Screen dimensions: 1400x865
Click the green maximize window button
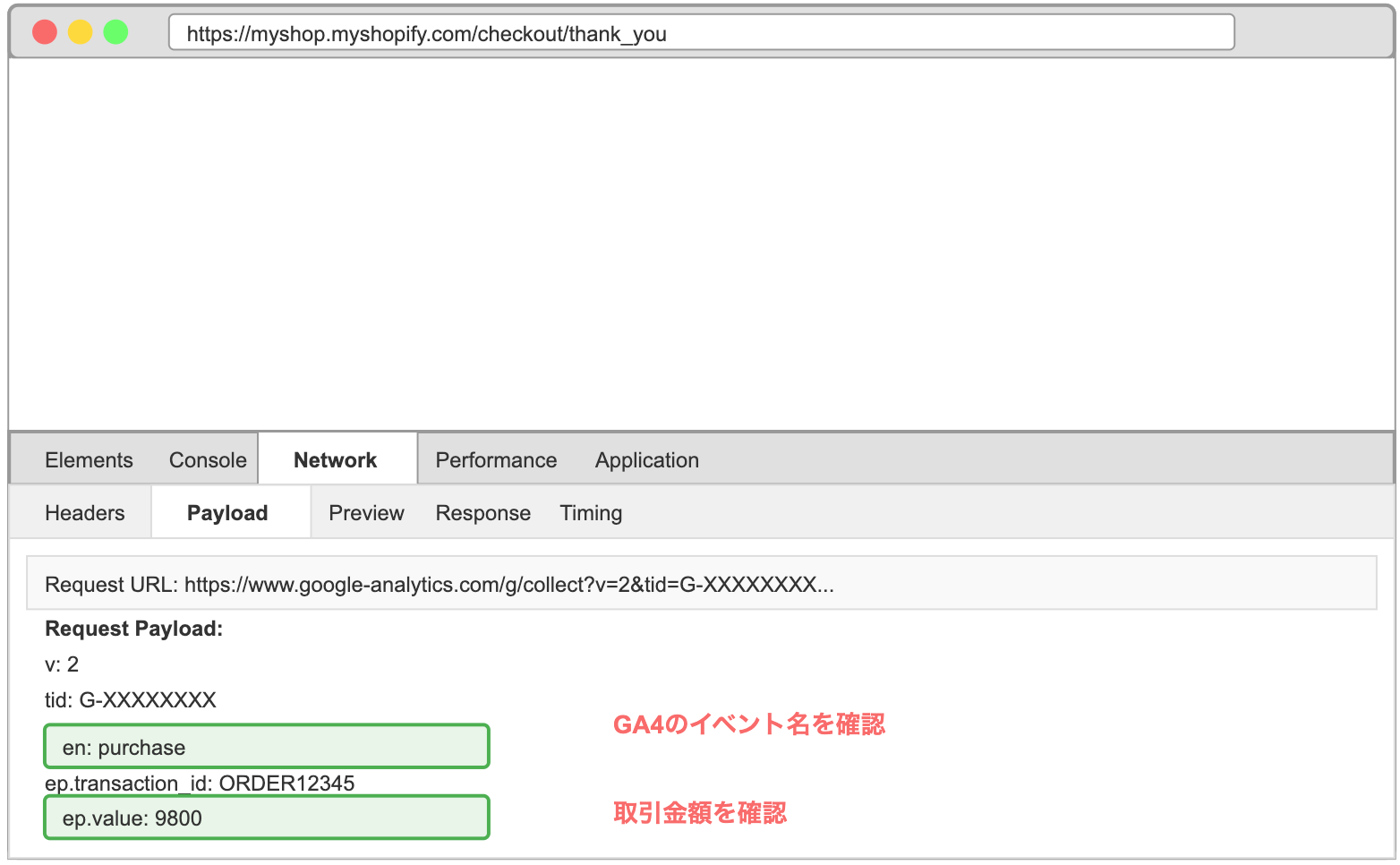click(116, 32)
